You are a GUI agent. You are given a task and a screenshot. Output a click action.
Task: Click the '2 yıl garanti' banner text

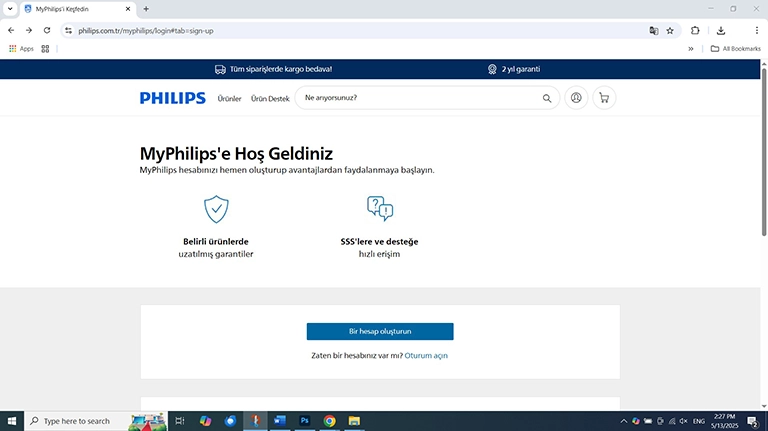521,69
